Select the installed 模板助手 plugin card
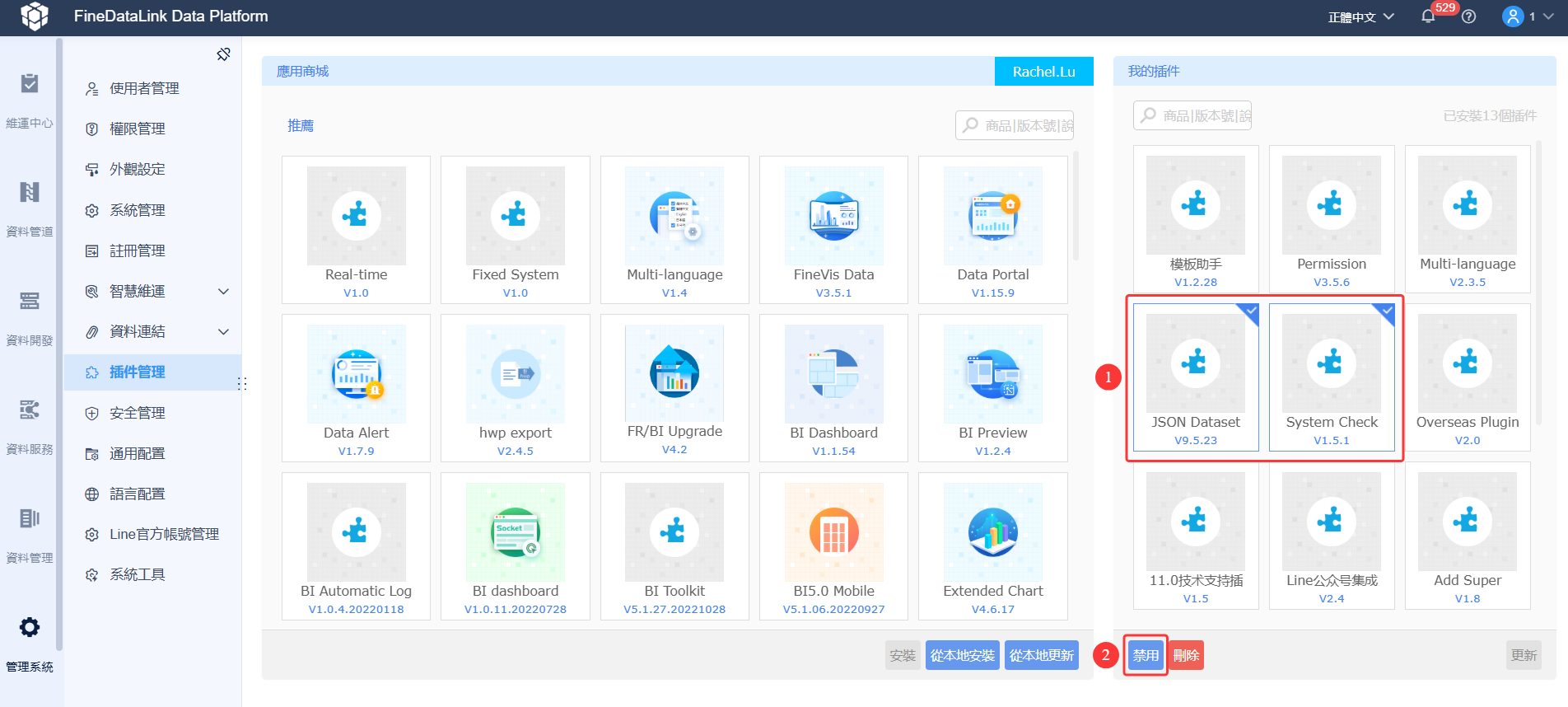The height and width of the screenshot is (707, 1568). [x=1196, y=219]
